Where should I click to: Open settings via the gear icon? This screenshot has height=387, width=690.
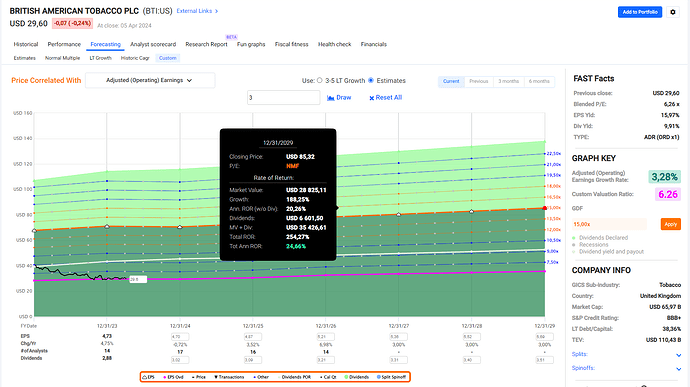[x=672, y=12]
